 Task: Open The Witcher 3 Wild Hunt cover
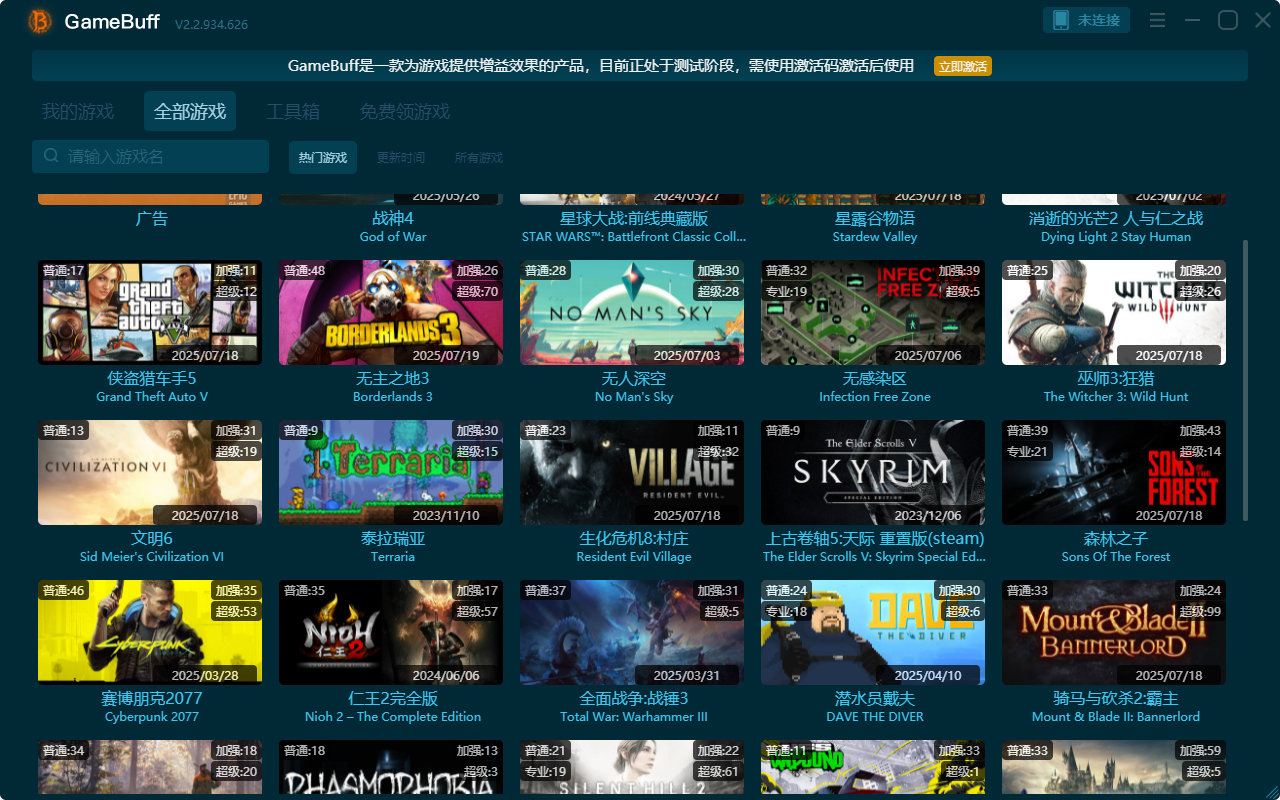point(1113,312)
